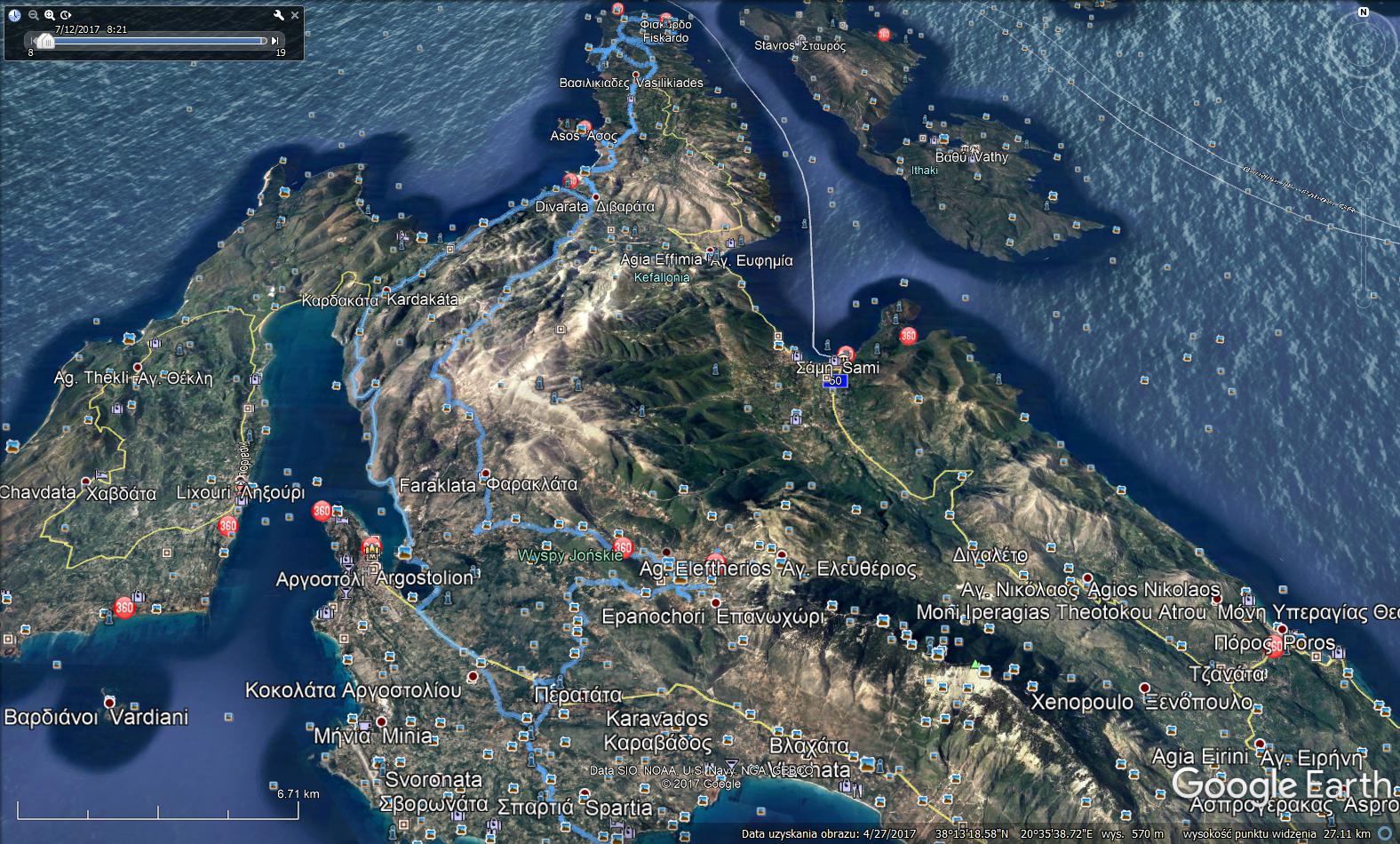Click the 360 panorama icon near Sami
The height and width of the screenshot is (844, 1400).
[x=908, y=336]
